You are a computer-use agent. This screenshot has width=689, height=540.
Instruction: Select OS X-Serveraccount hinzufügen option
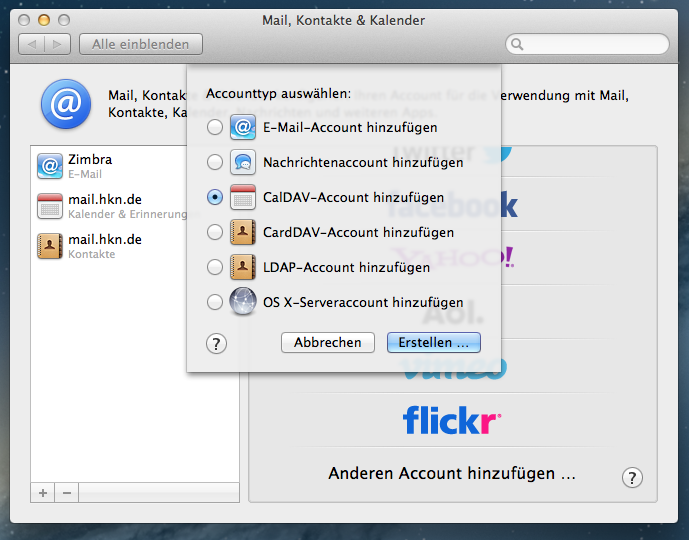tap(214, 302)
